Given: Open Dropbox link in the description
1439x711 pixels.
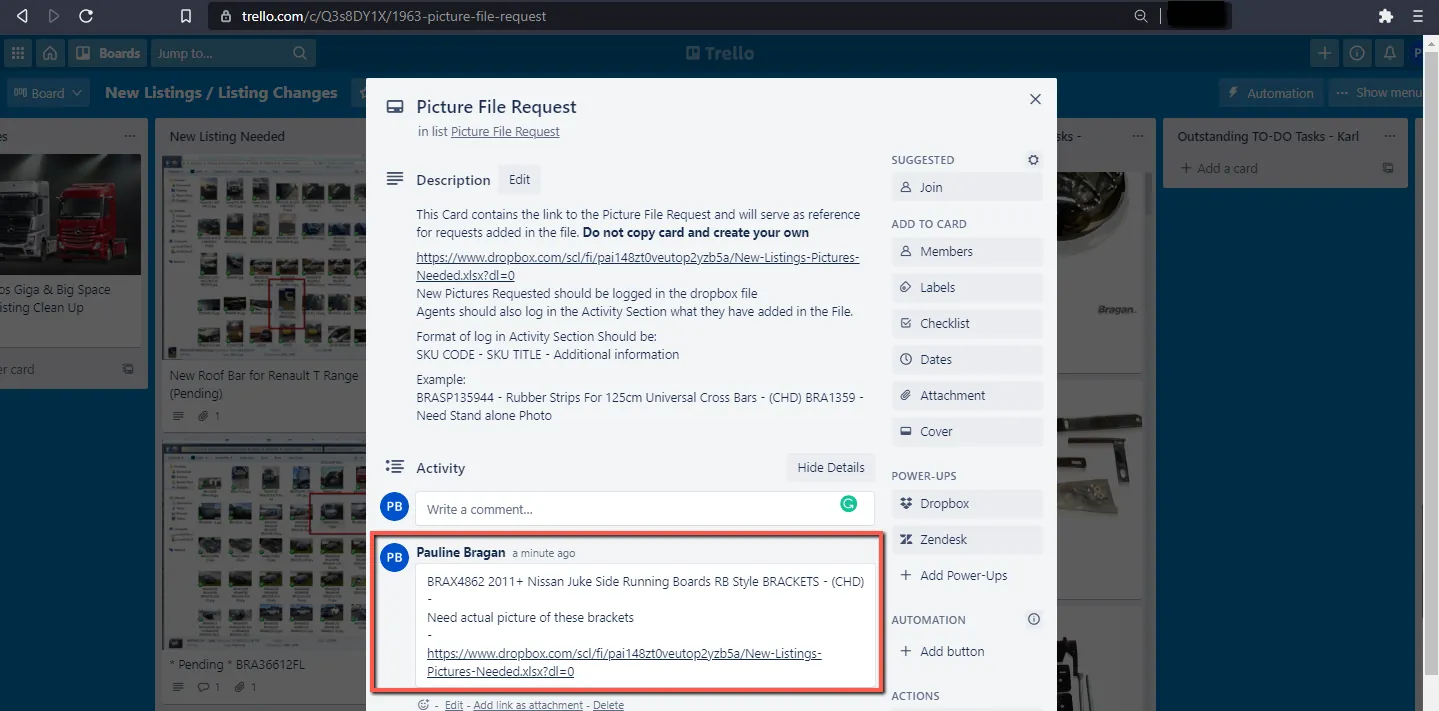Looking at the screenshot, I should tap(638, 266).
